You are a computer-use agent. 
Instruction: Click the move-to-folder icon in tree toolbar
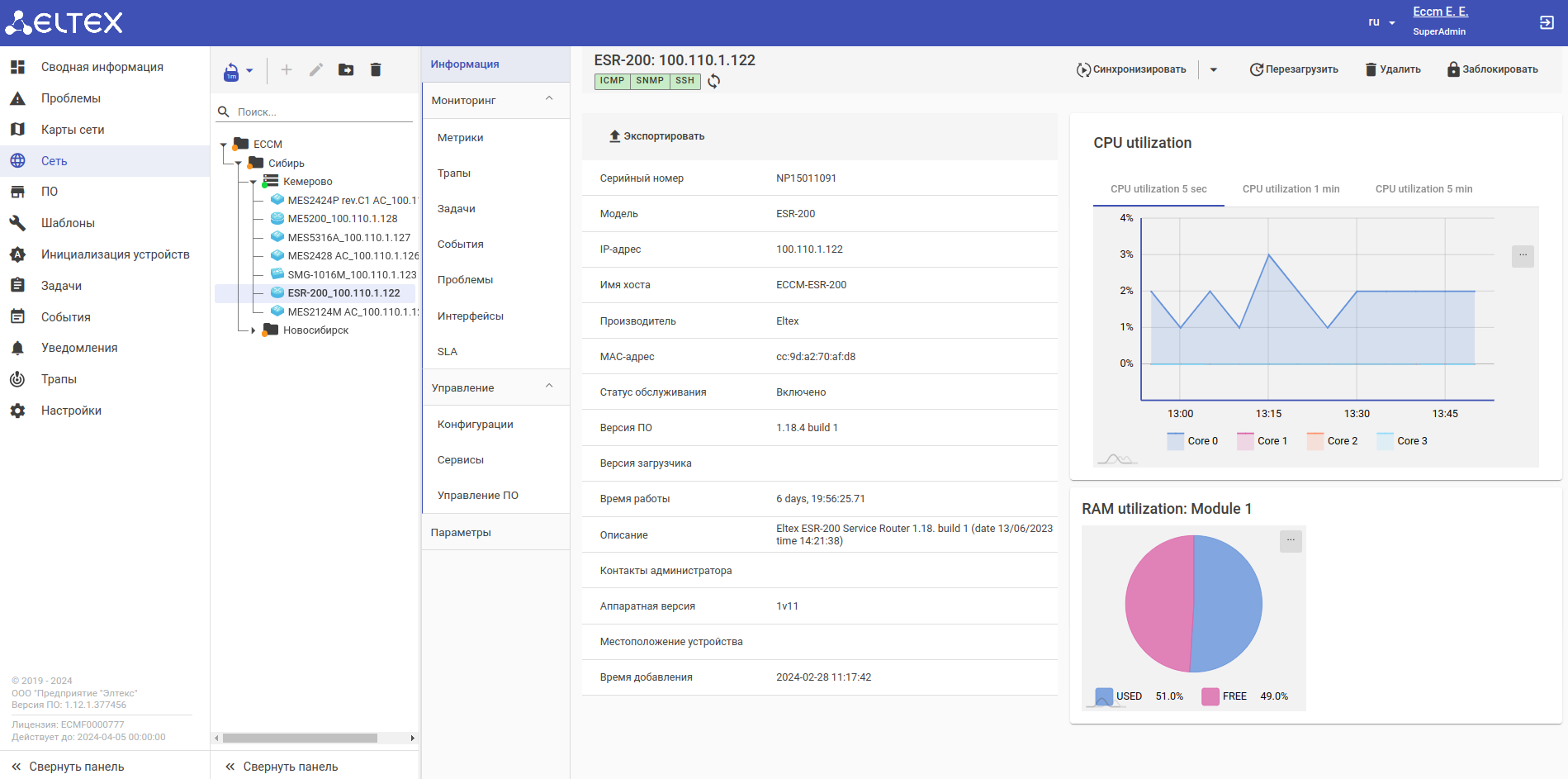[346, 70]
